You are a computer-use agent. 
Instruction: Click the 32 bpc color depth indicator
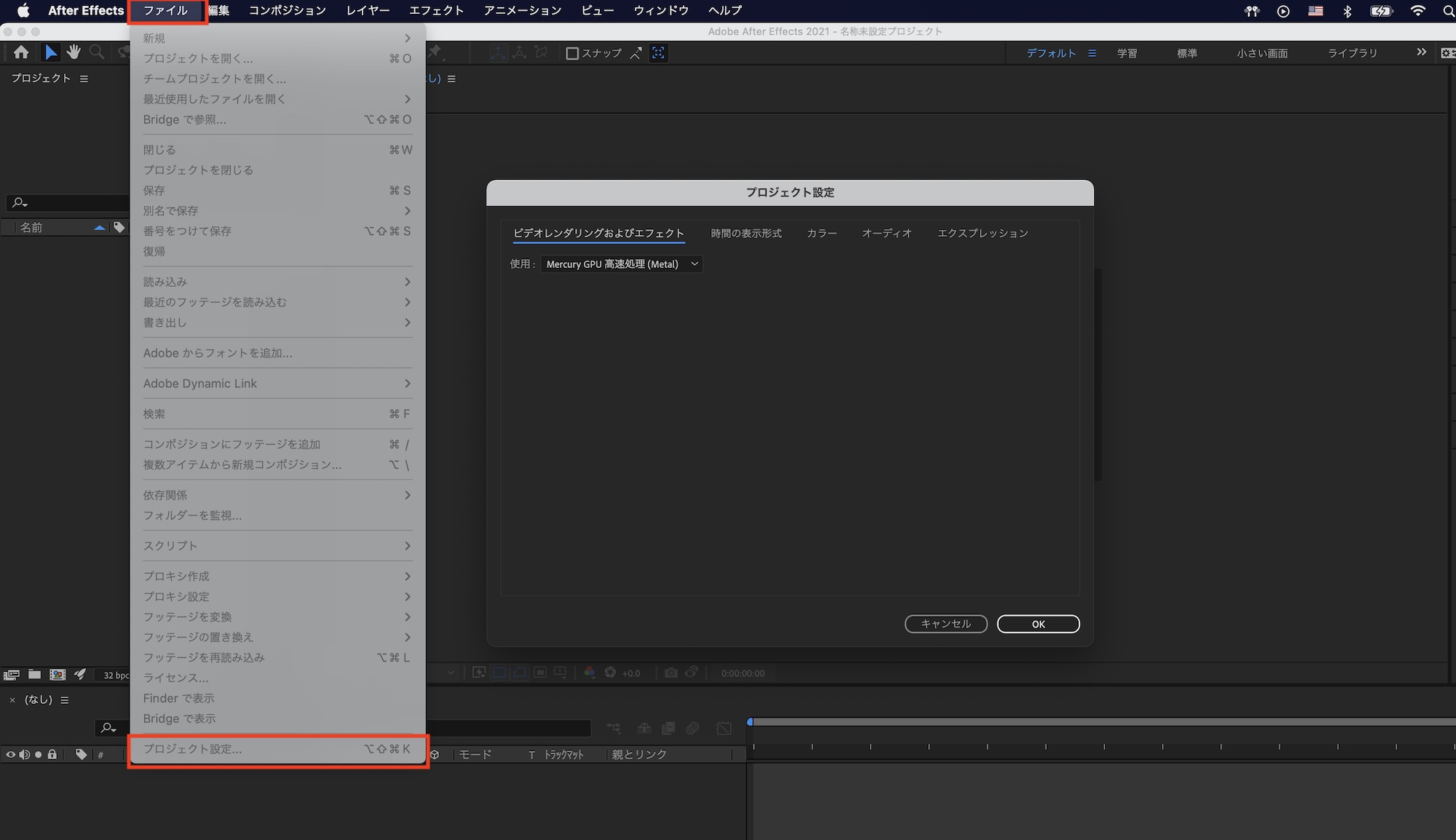click(x=115, y=675)
